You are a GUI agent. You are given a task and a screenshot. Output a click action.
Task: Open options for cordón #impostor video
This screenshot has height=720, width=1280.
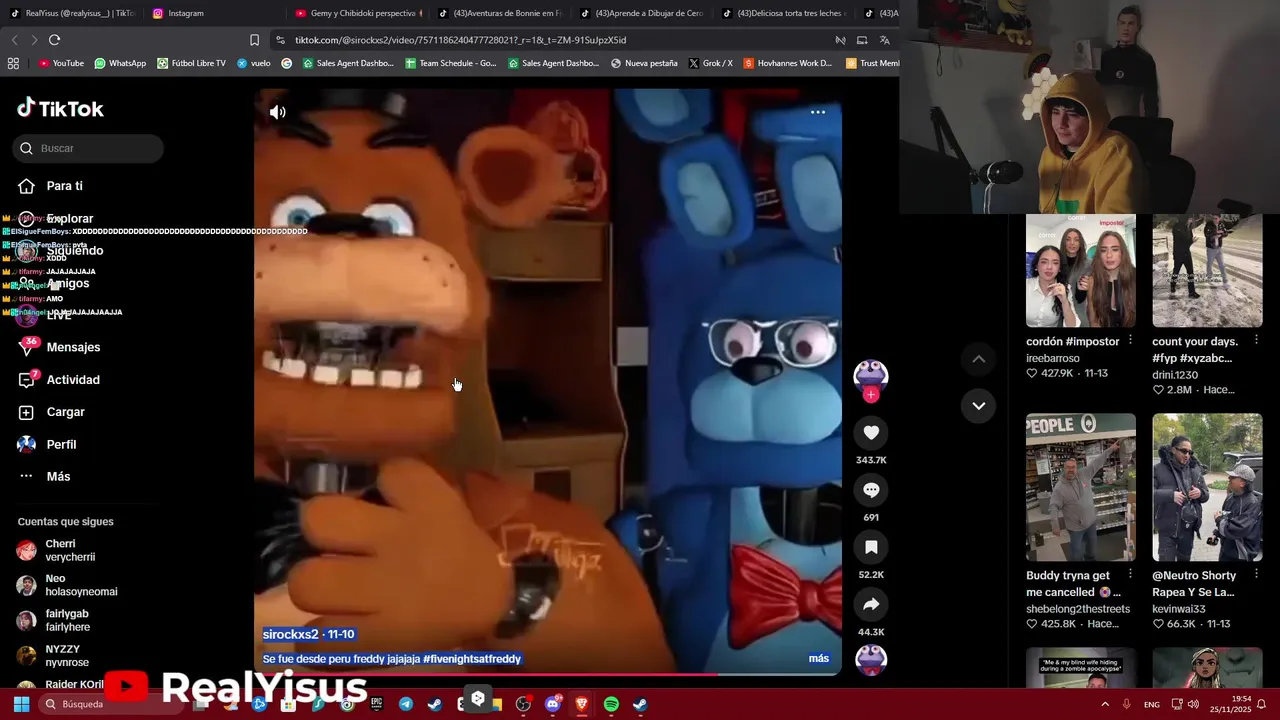point(1130,341)
